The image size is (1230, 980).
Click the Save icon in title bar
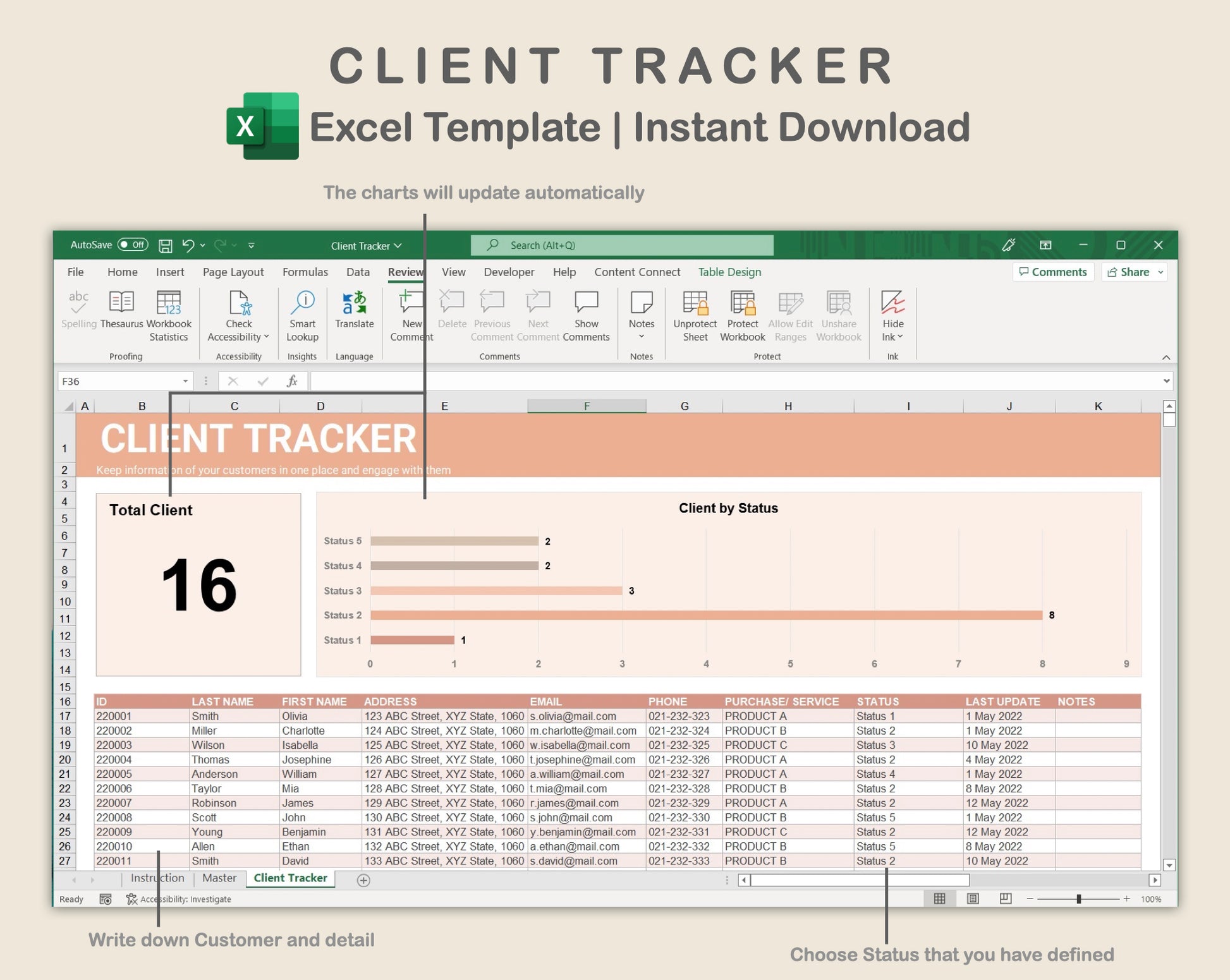pos(166,246)
